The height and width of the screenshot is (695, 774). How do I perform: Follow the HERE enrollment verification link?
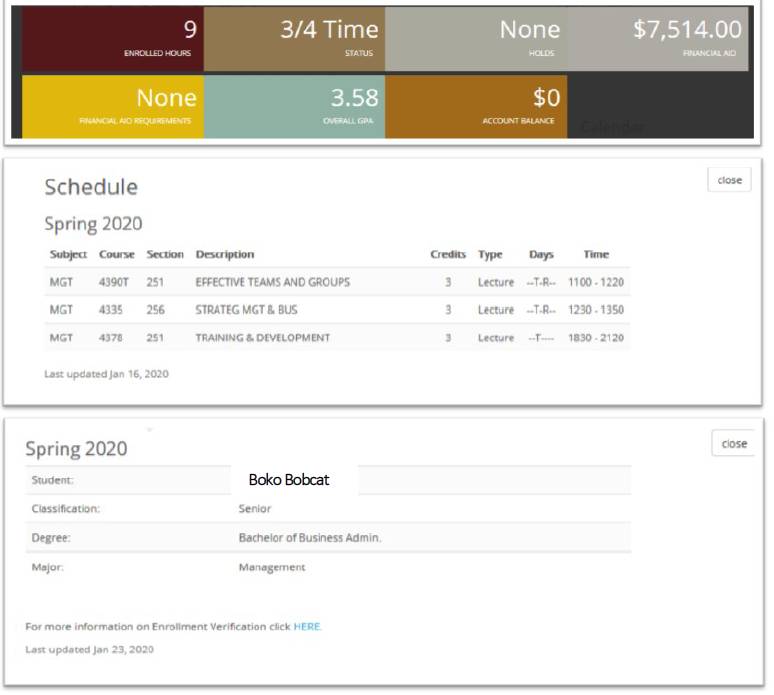(x=307, y=627)
